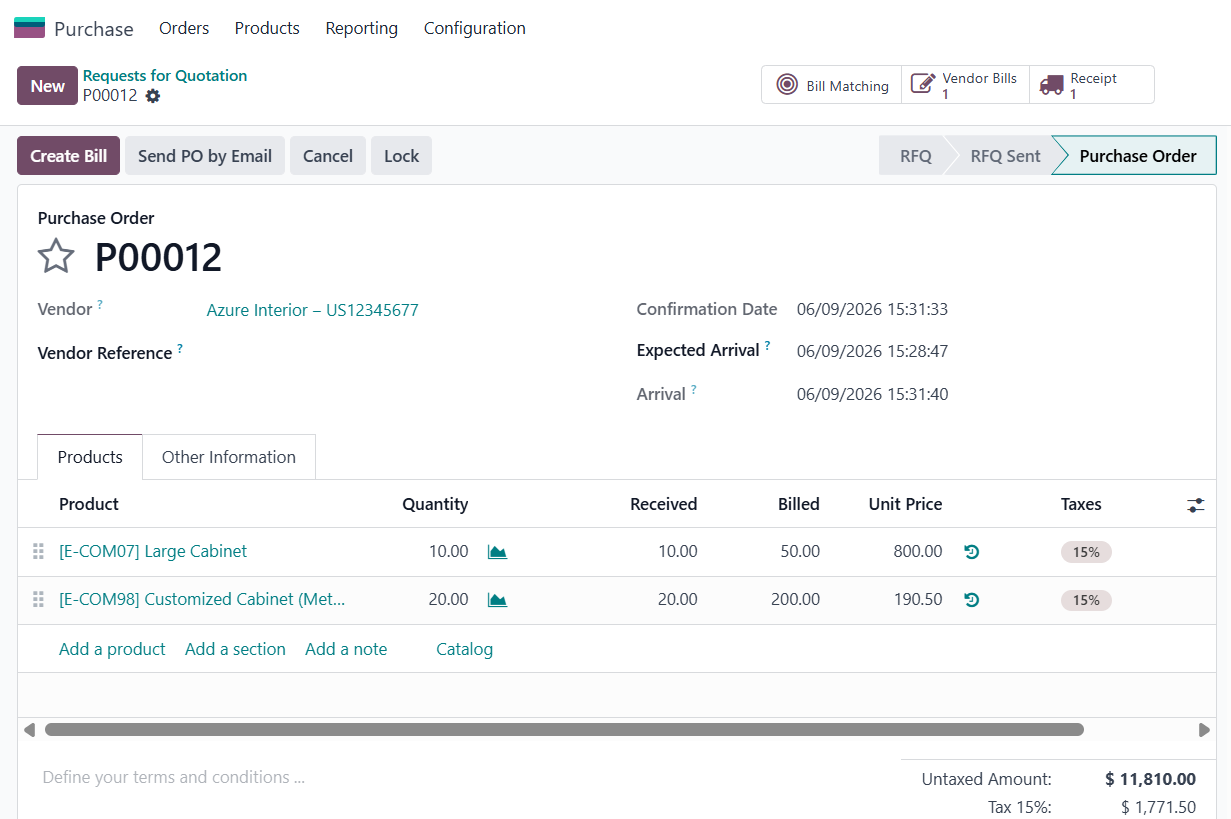Click Untaxed Amount $ 11,810.00 value
The width and height of the screenshot is (1231, 819).
[x=1150, y=779]
